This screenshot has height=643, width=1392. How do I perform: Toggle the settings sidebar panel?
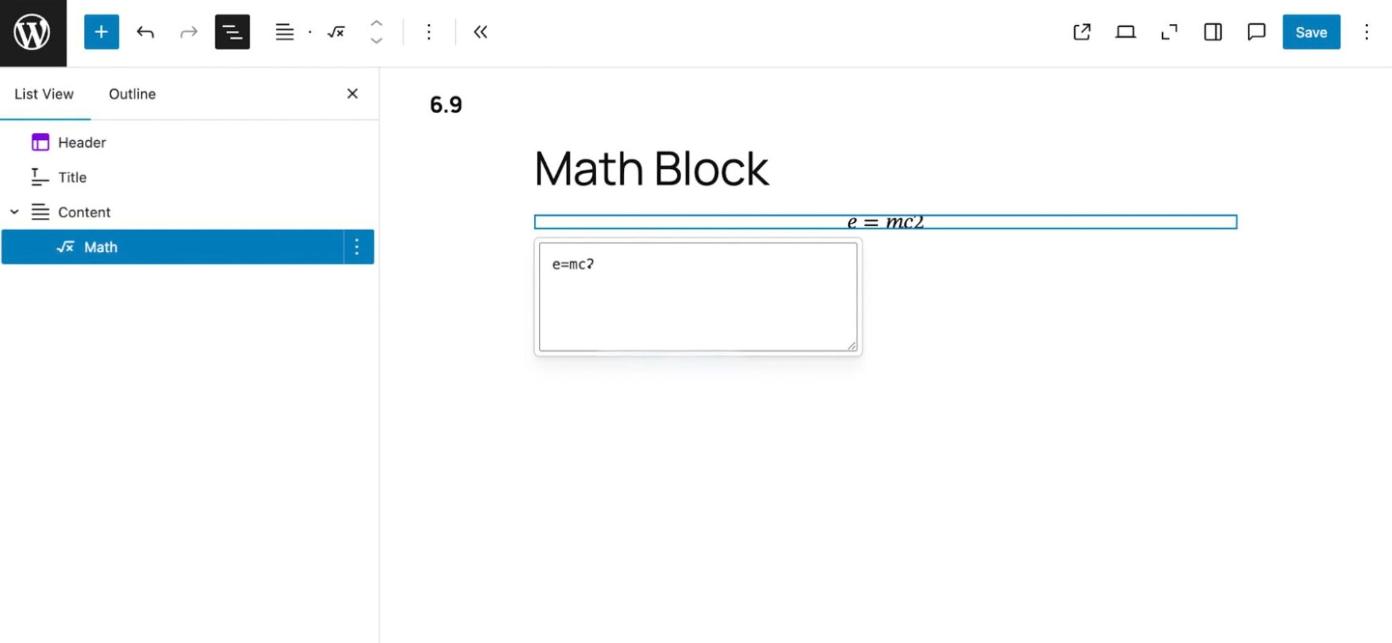pos(1212,32)
